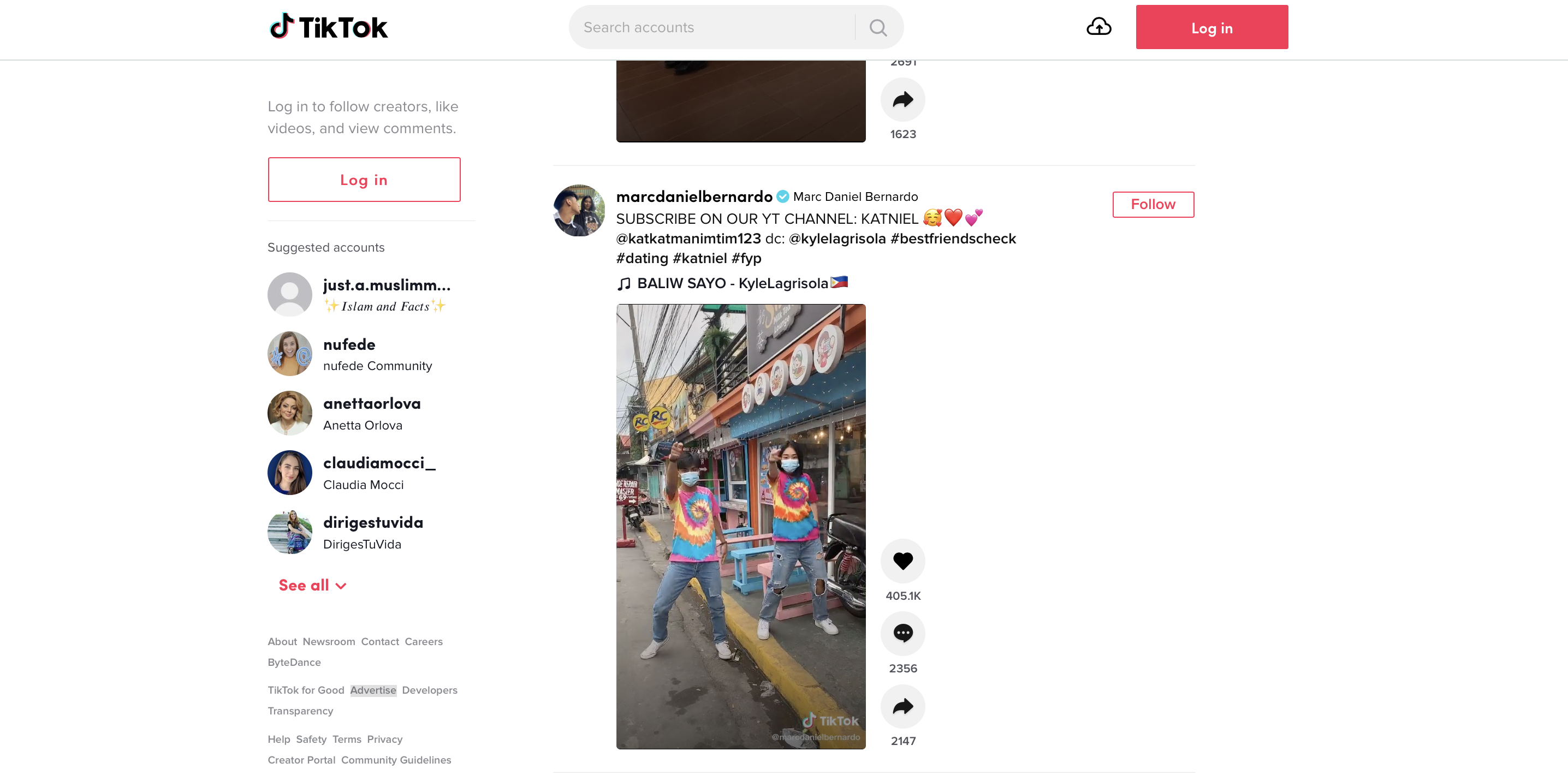The image size is (1568, 775).
Task: Open #dating hashtag
Action: 642,259
